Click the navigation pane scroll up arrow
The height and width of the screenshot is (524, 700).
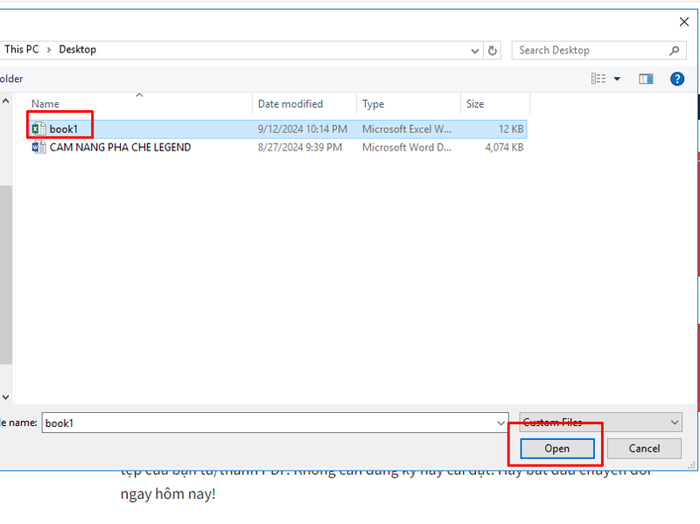tap(6, 101)
